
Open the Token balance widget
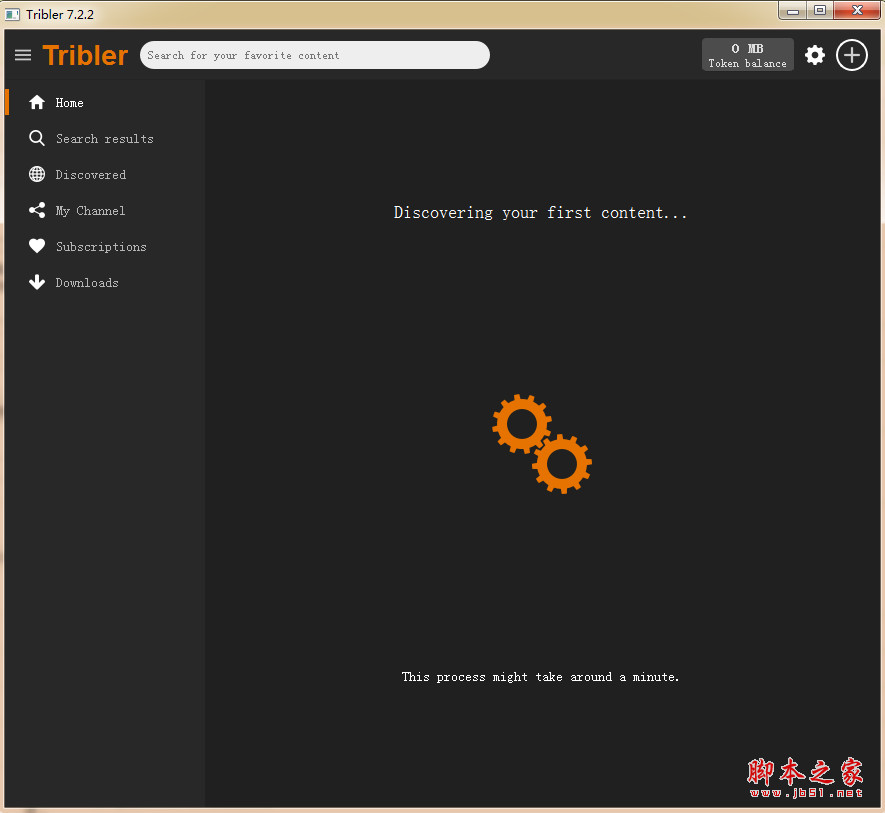[x=747, y=55]
